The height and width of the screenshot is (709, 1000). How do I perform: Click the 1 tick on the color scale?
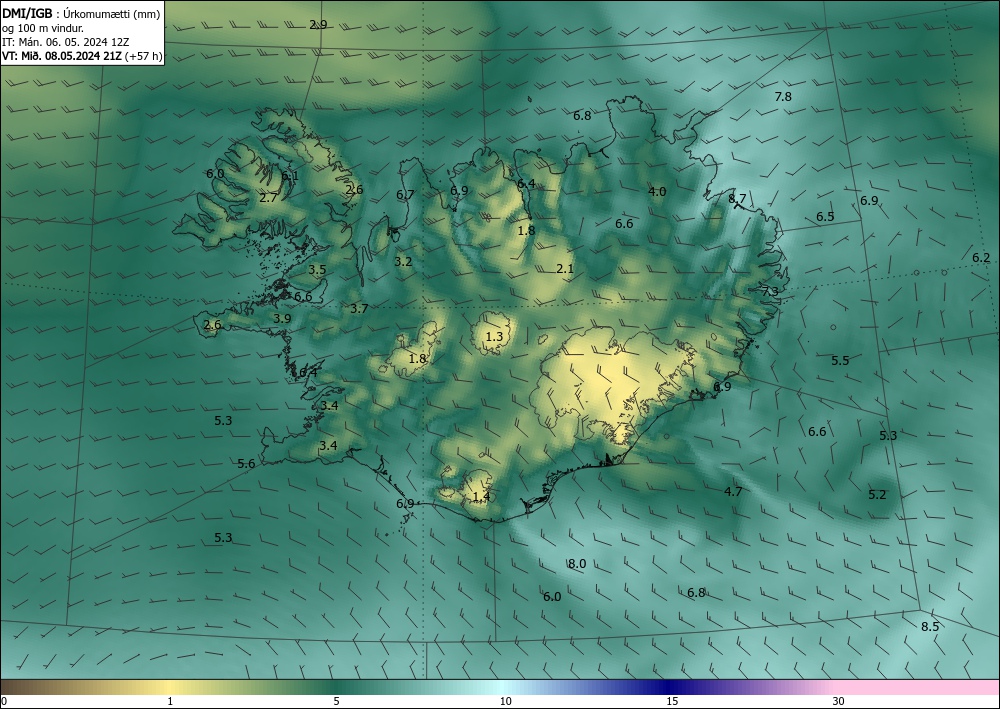pyautogui.click(x=170, y=702)
